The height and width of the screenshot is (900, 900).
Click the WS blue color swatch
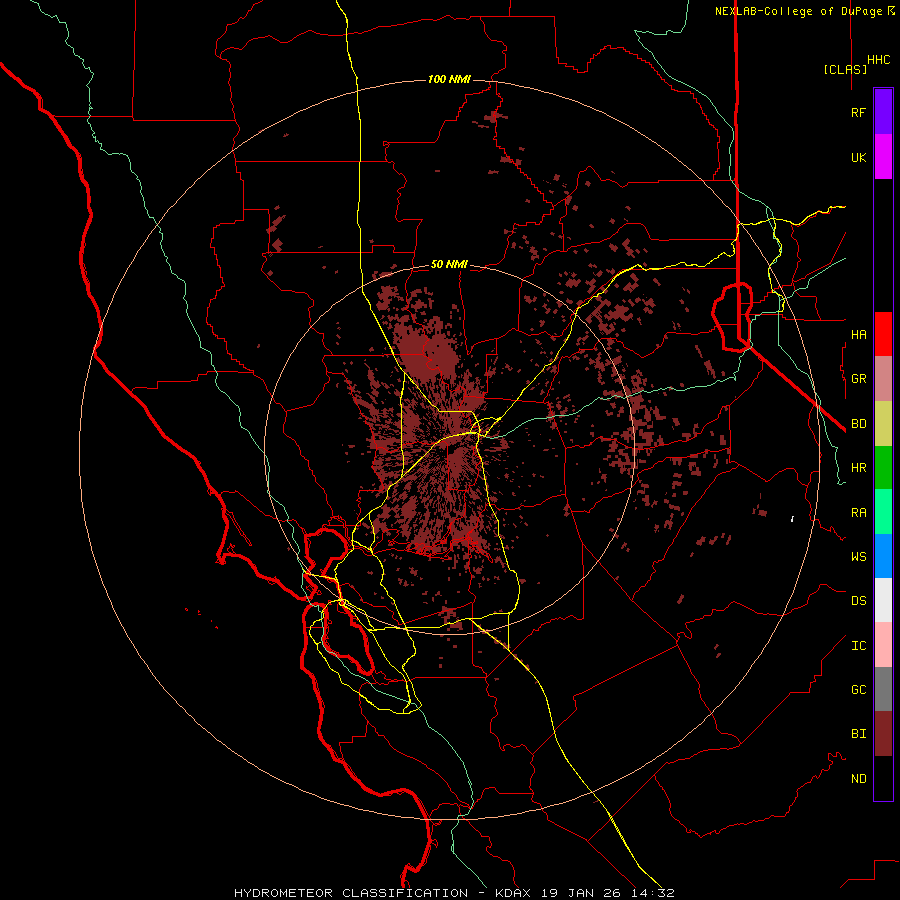pyautogui.click(x=883, y=556)
